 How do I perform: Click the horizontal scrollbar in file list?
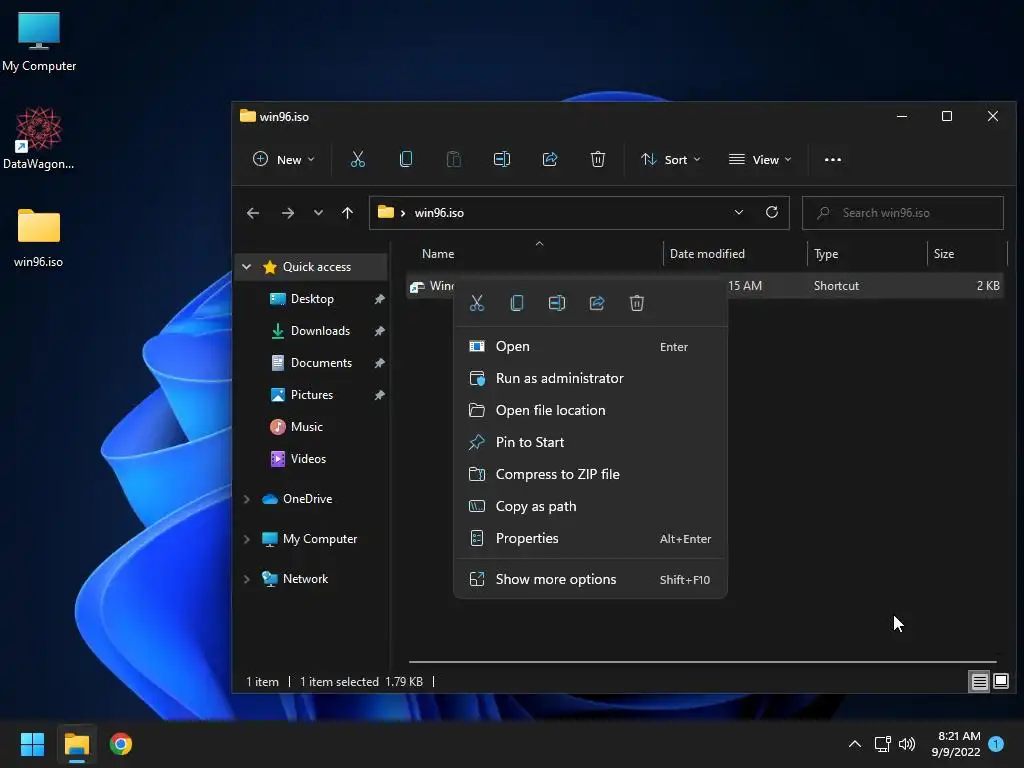[x=703, y=662]
